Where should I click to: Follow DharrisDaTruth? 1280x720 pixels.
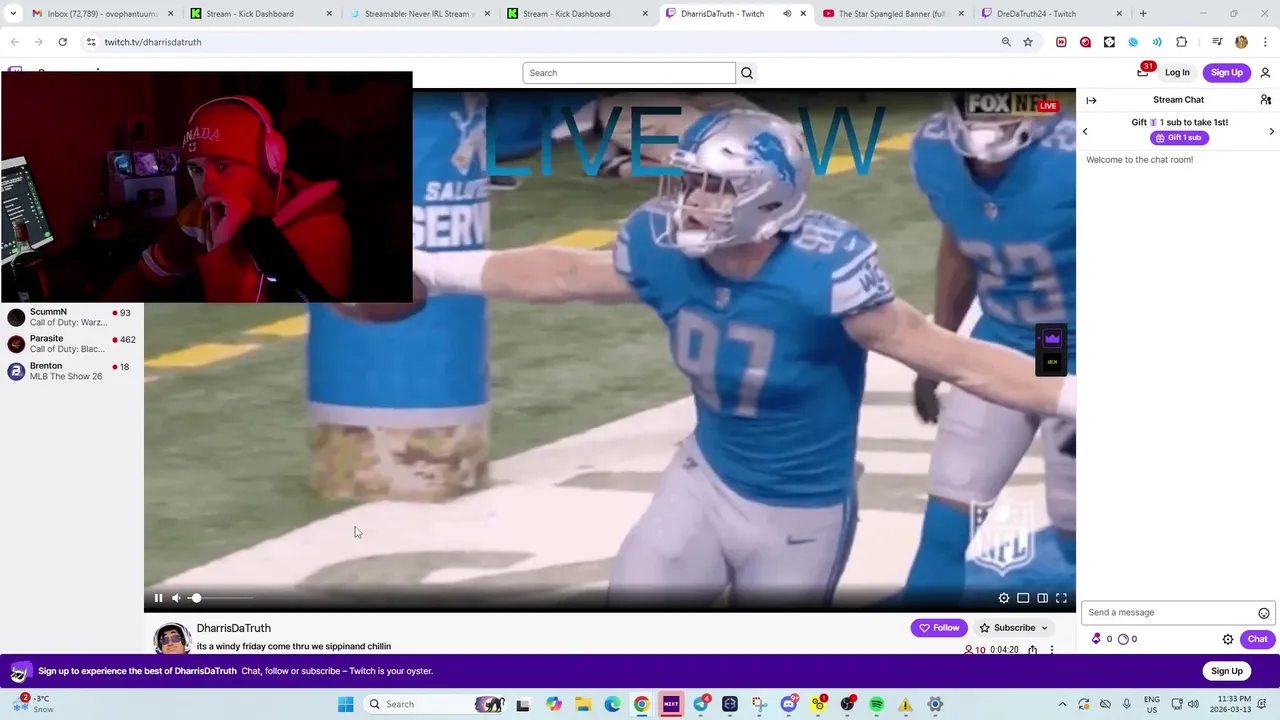point(939,628)
